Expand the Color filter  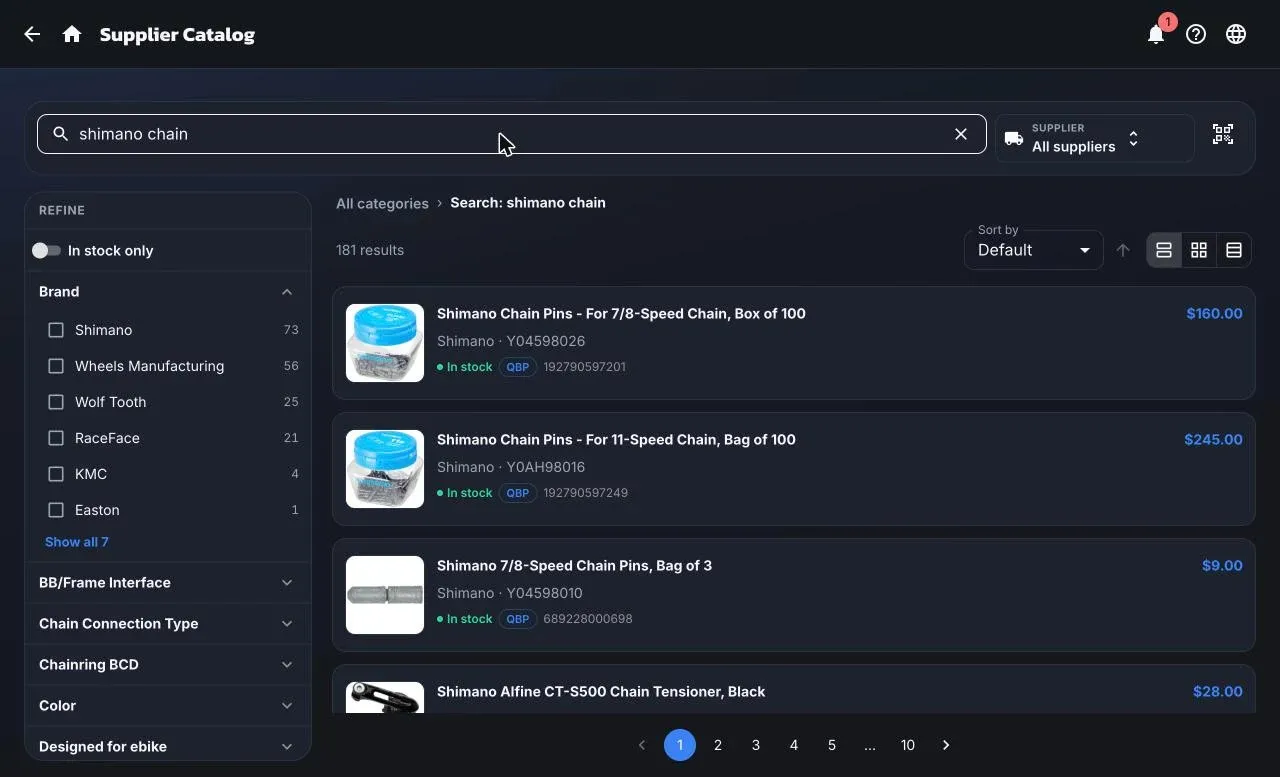tap(168, 706)
